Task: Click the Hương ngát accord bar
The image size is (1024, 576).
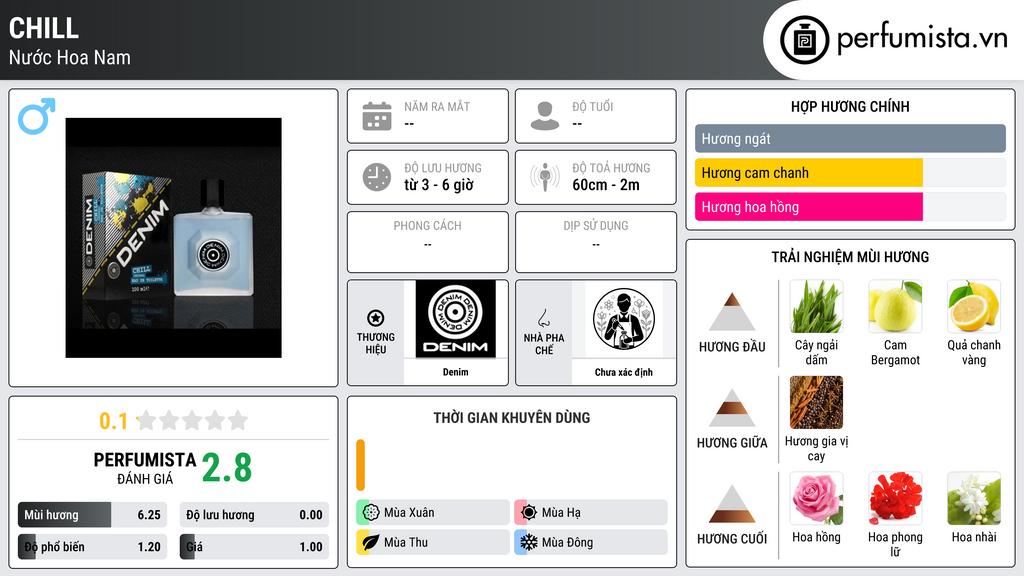Action: [x=850, y=138]
